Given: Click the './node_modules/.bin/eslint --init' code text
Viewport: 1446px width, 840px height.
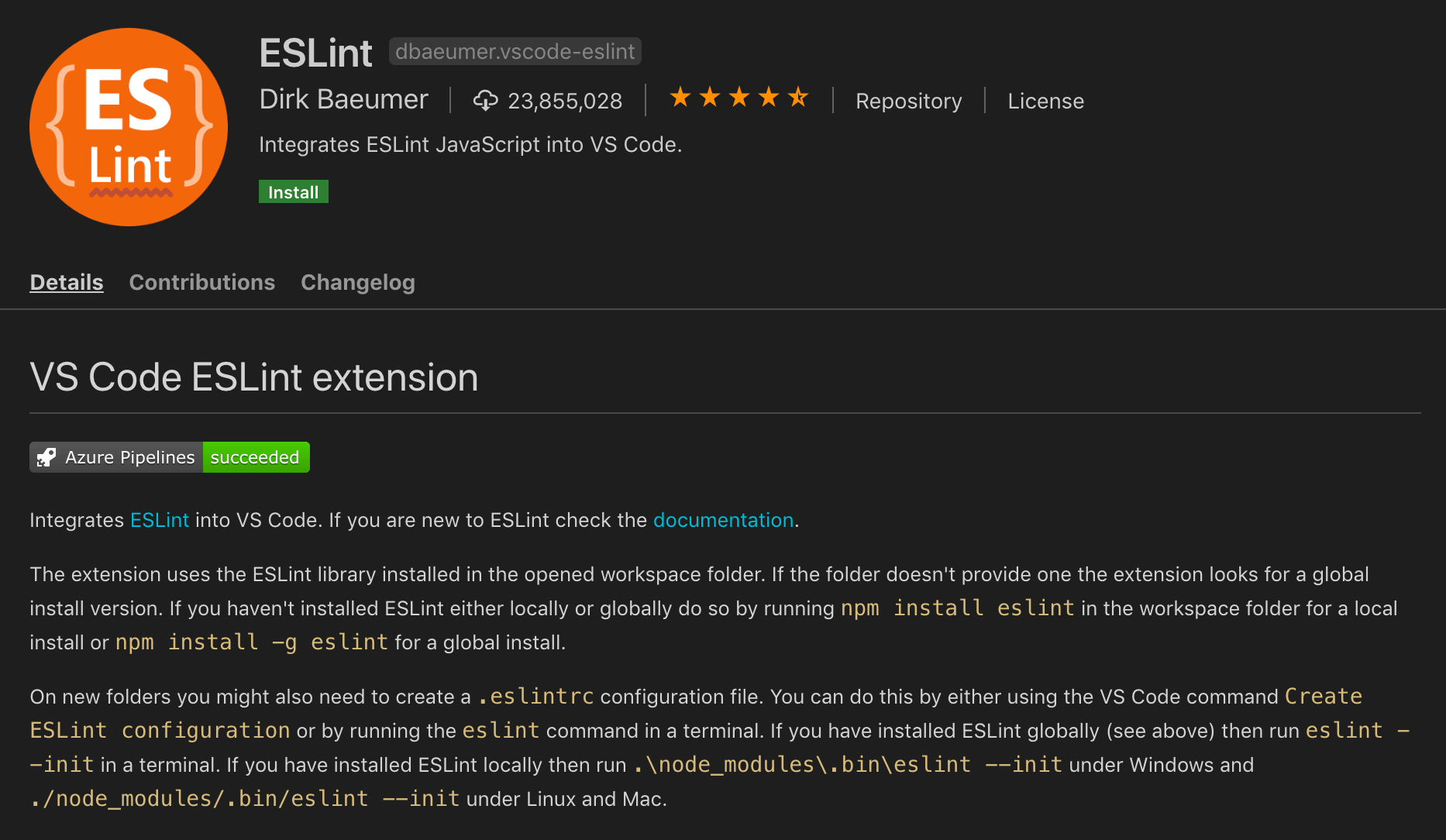Looking at the screenshot, I should tap(245, 799).
